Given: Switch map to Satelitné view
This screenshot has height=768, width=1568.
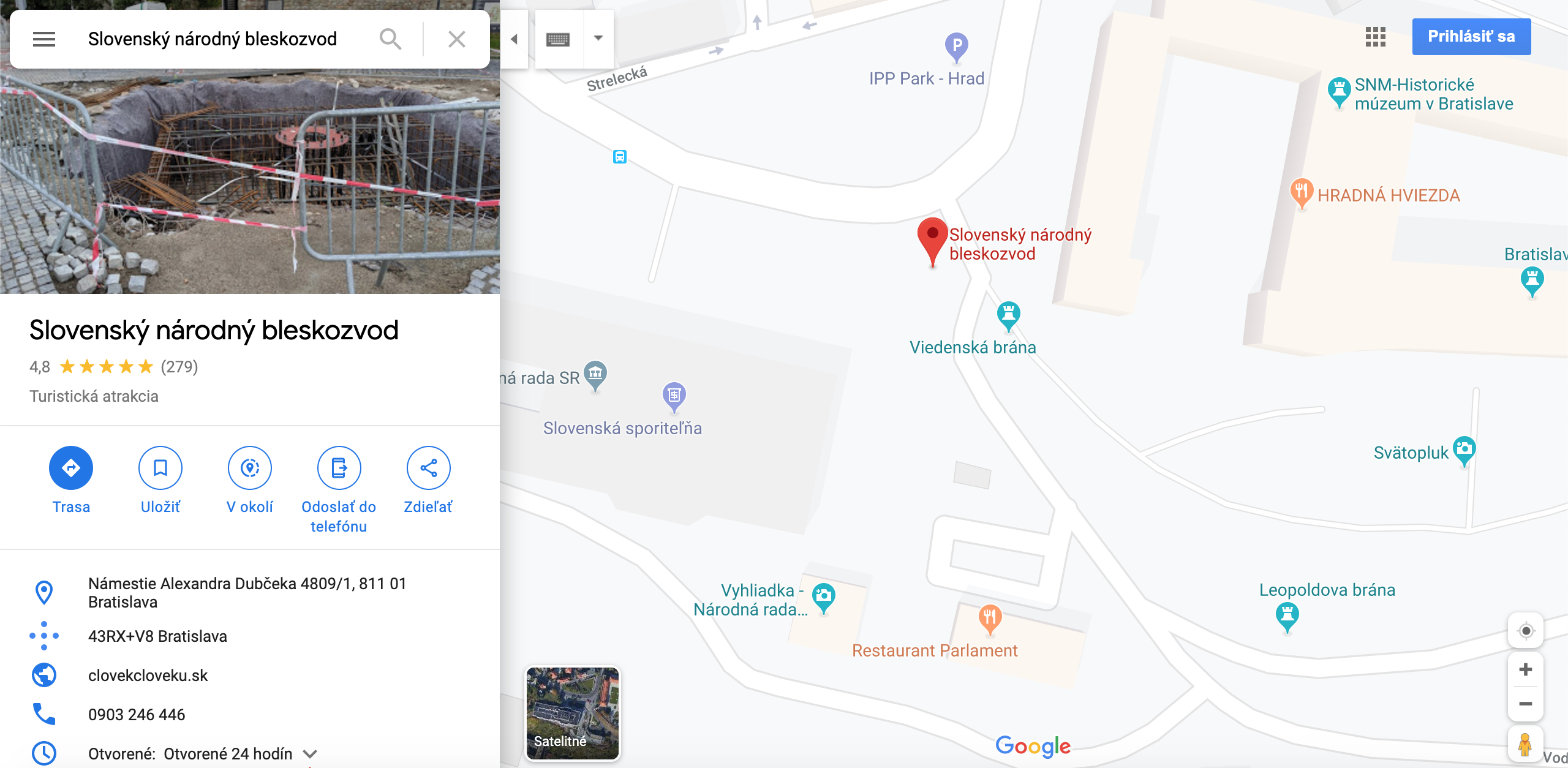Looking at the screenshot, I should 573,713.
